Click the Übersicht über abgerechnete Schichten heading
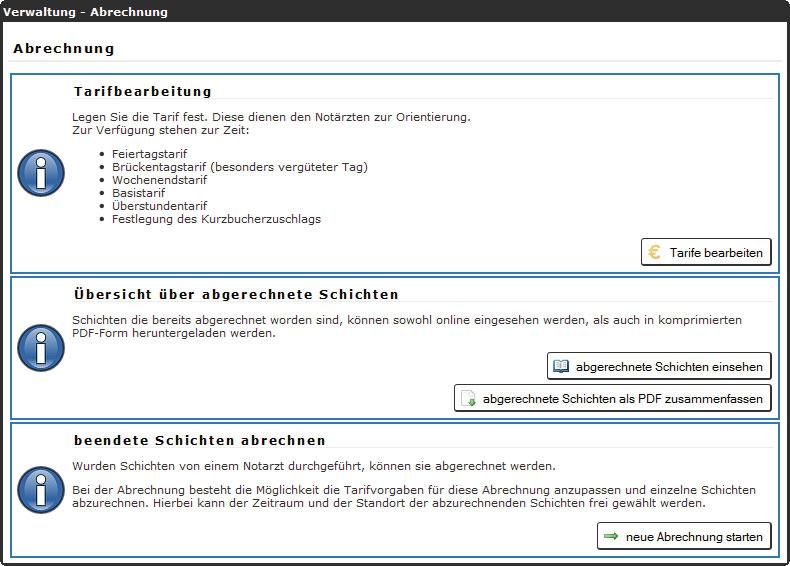Screen dimensions: 790x566 coord(236,294)
